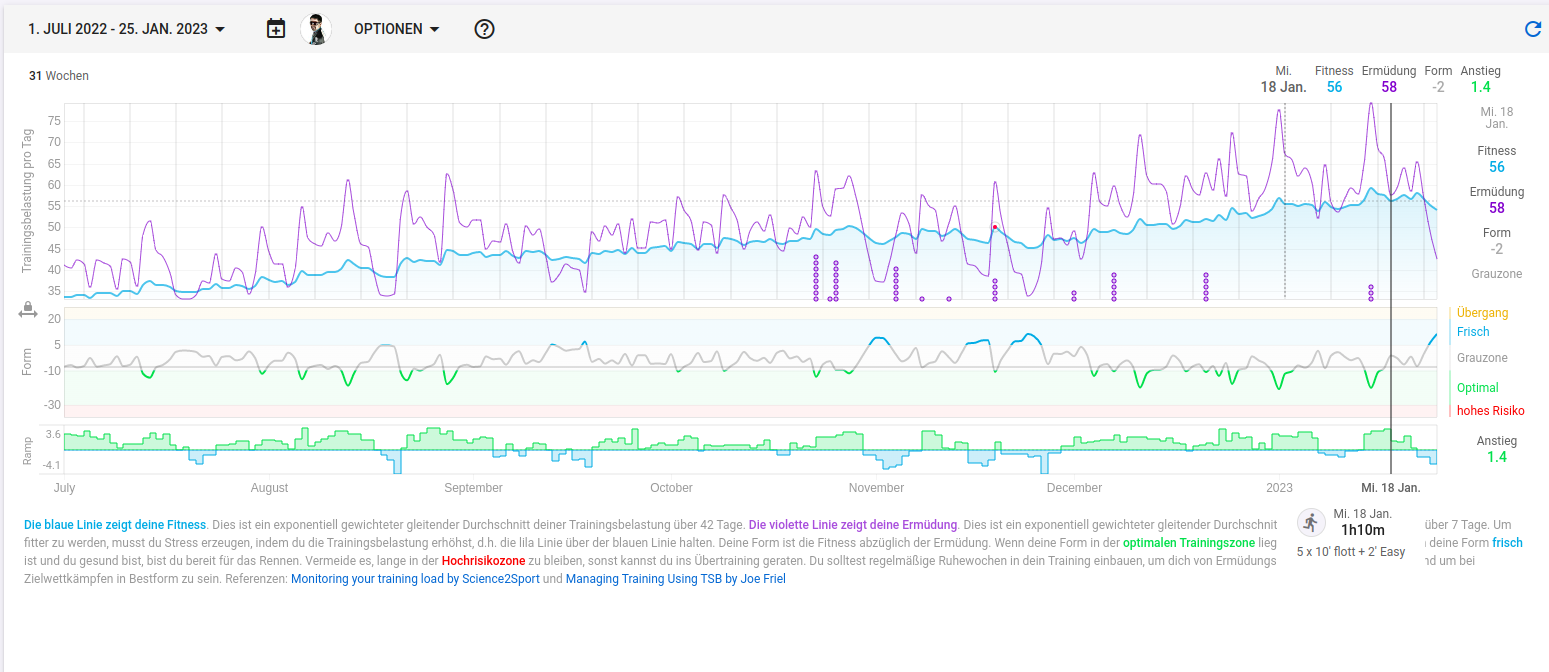Open Managing Training Using TSB link
Viewport: 1549px width, 672px height.
(x=675, y=578)
